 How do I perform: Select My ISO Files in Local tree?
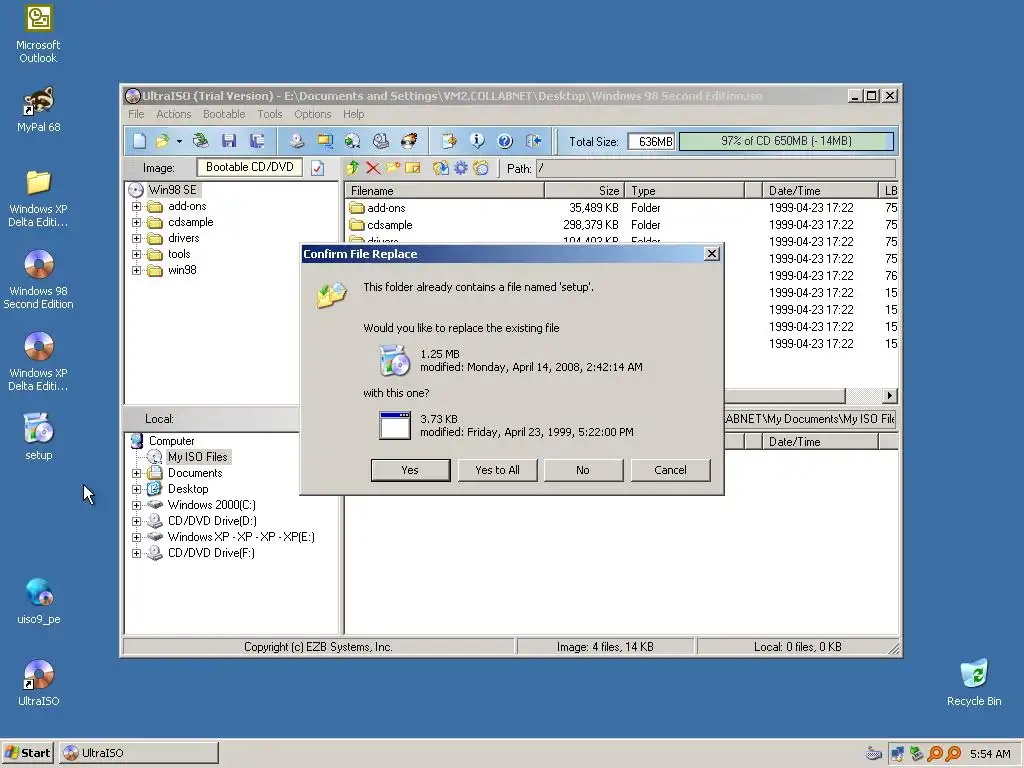pos(197,457)
